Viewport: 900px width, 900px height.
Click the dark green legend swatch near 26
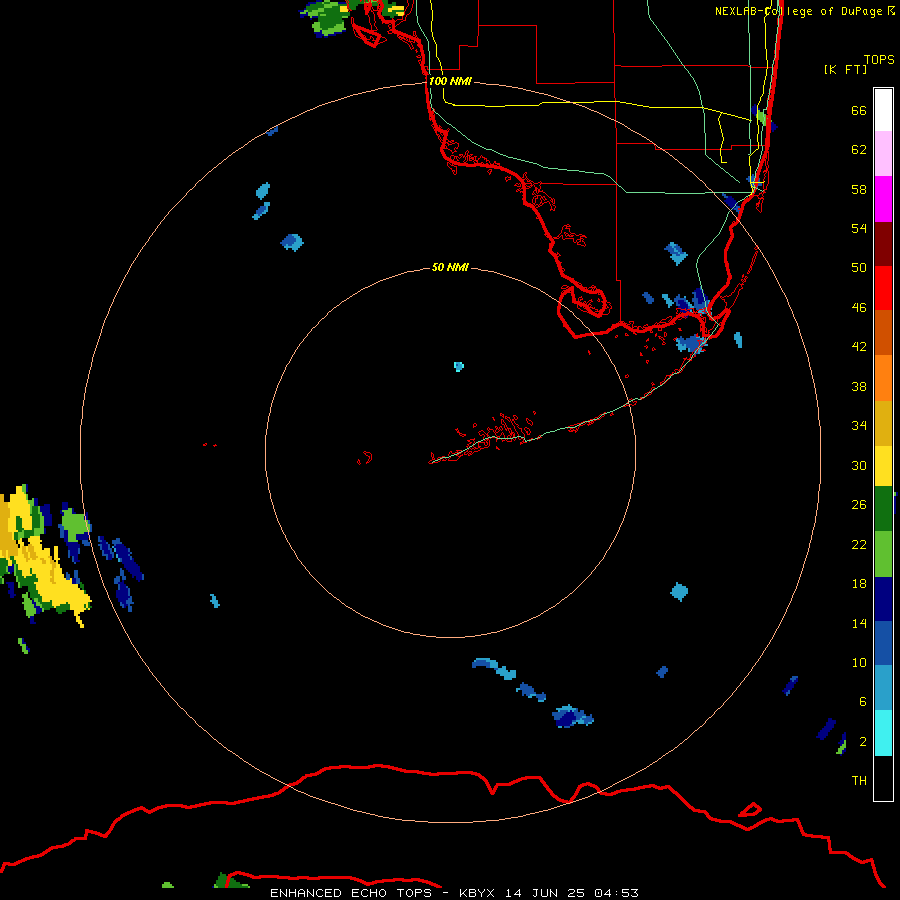pos(883,509)
